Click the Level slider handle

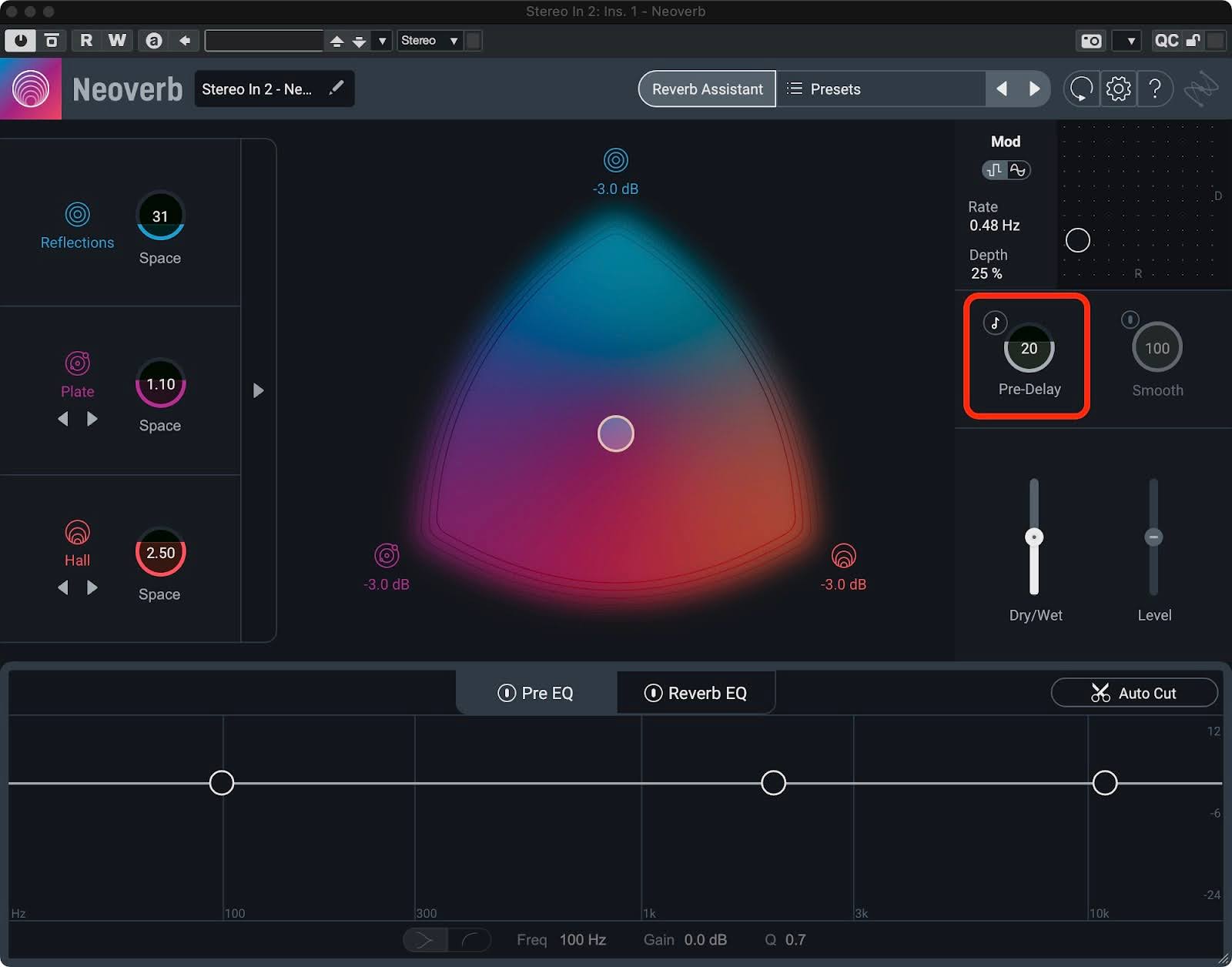[x=1153, y=537]
